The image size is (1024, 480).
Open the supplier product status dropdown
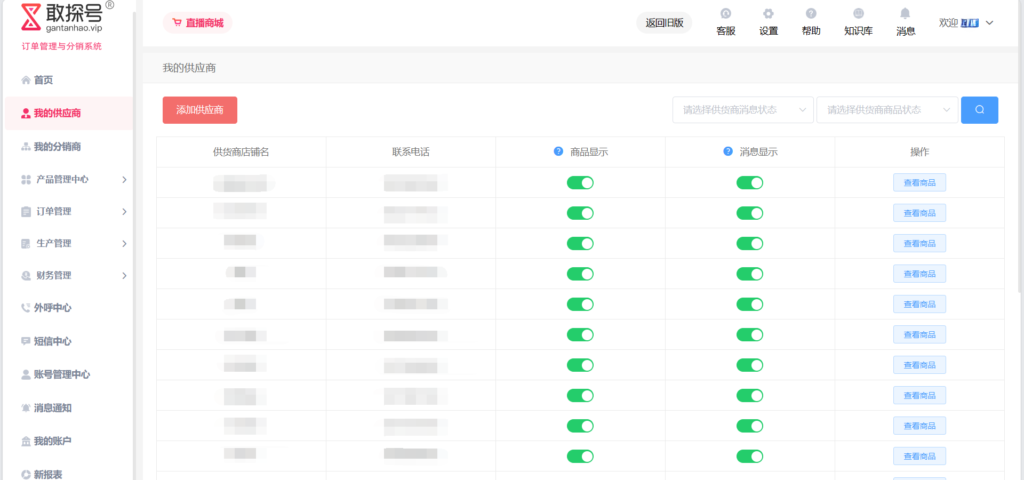click(x=887, y=110)
